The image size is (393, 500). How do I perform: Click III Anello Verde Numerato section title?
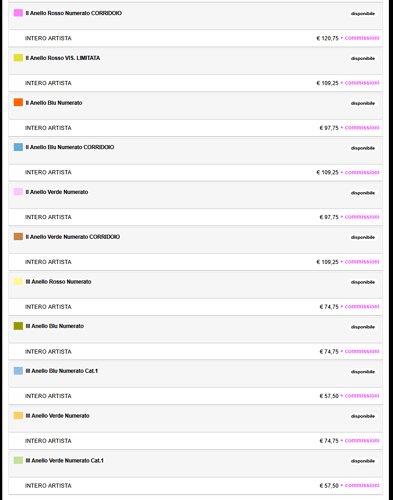tap(58, 416)
